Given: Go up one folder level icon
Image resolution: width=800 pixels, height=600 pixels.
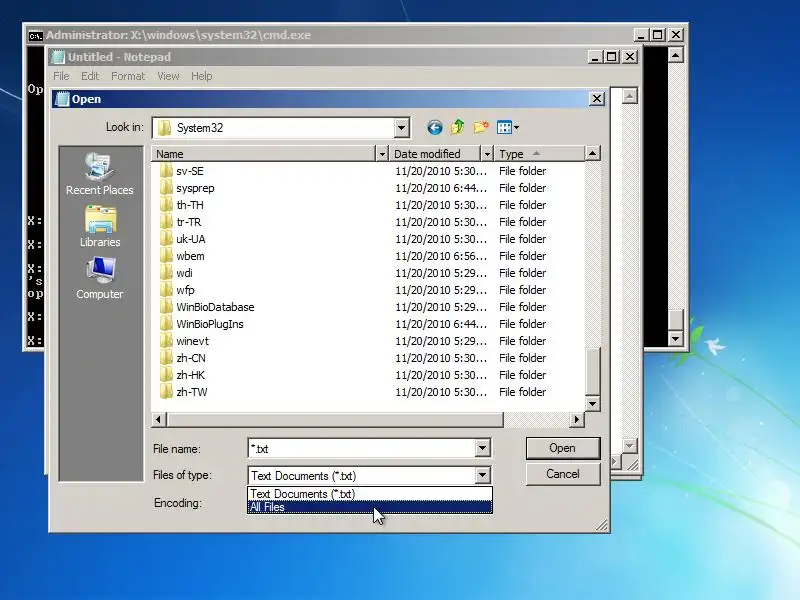Looking at the screenshot, I should (x=457, y=127).
